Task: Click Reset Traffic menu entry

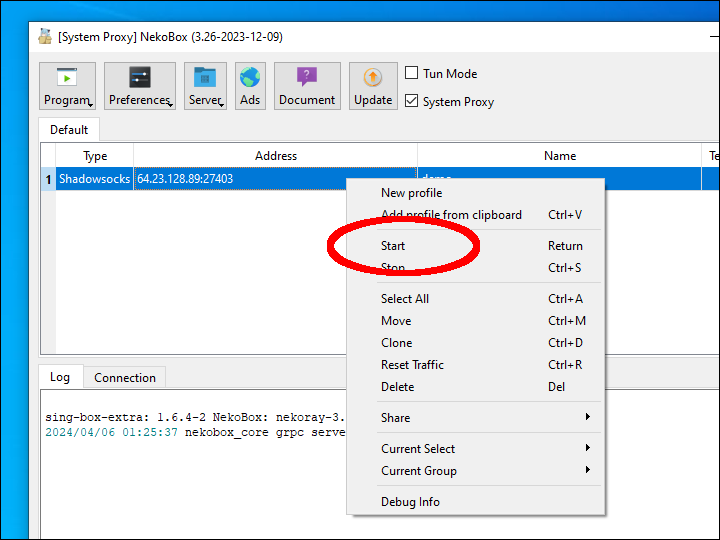Action: click(412, 365)
